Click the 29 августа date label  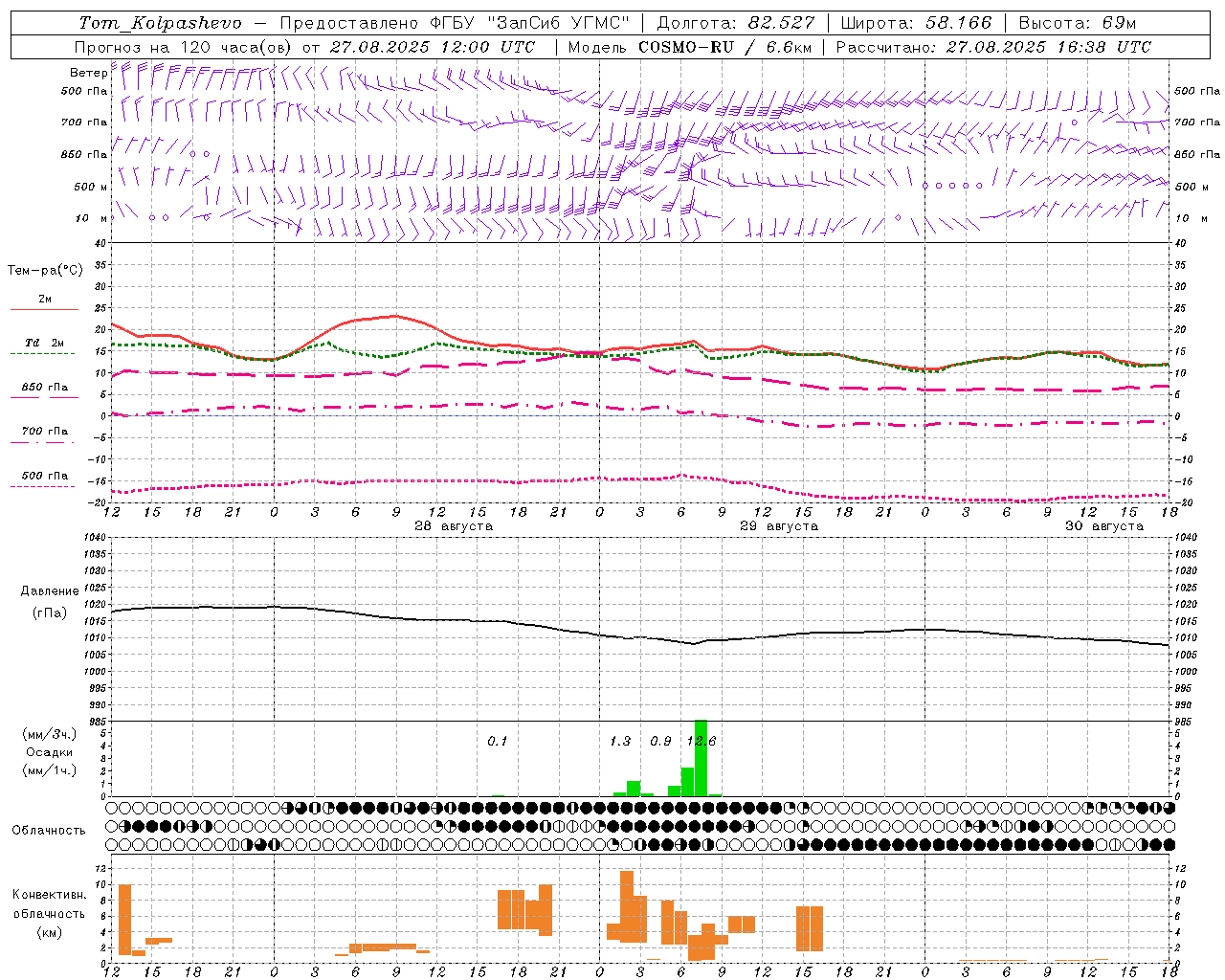pos(779,526)
